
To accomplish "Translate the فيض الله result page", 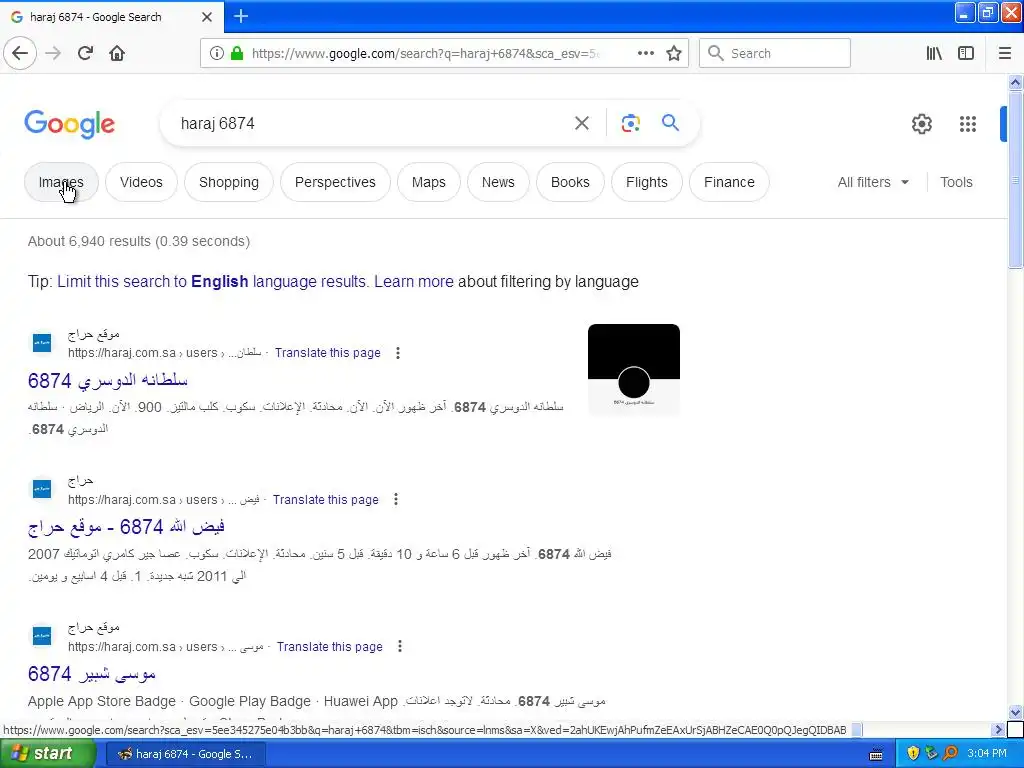I will [x=325, y=500].
